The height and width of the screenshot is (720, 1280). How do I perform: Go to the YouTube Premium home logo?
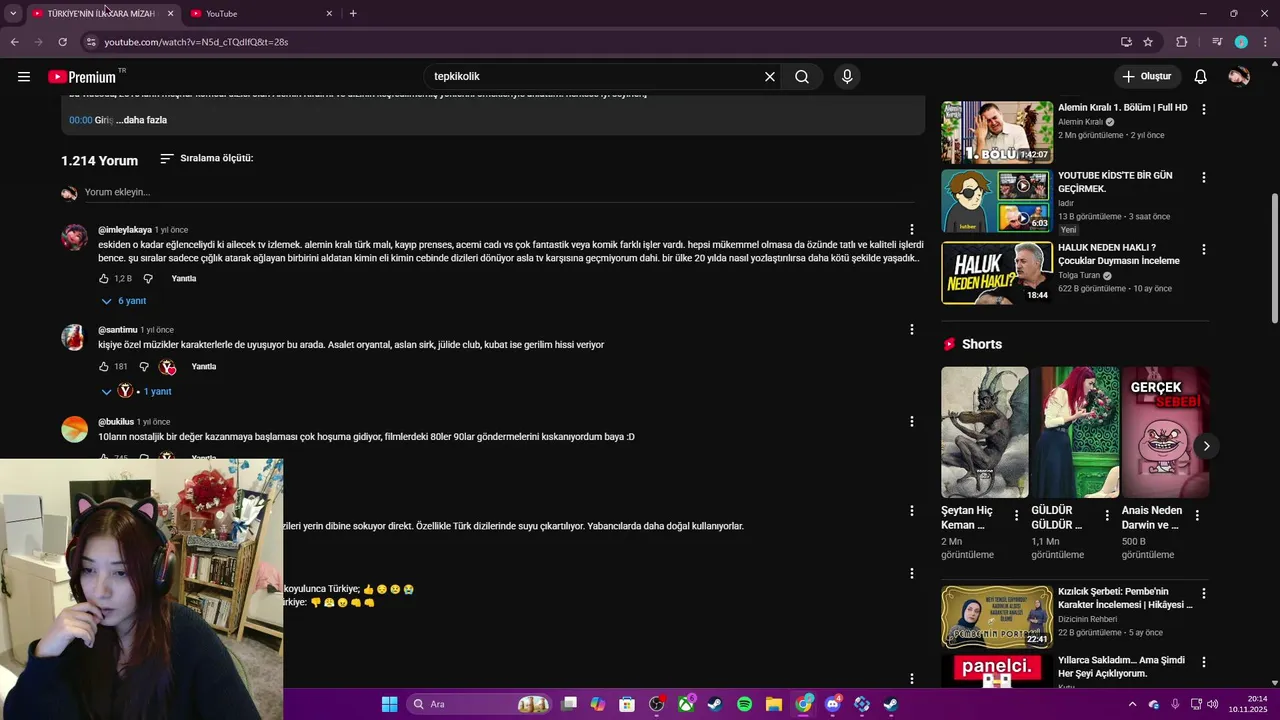point(82,77)
